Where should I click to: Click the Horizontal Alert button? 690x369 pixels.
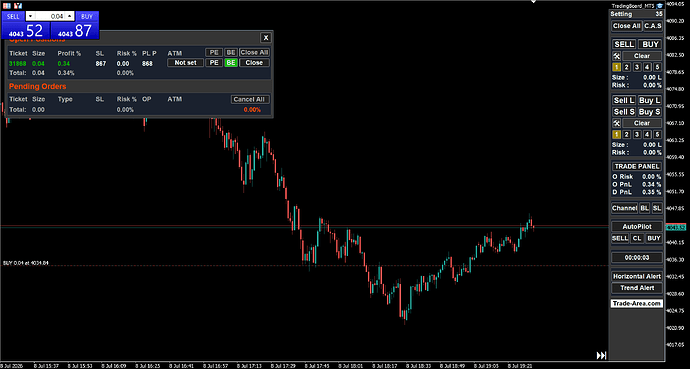tap(637, 277)
